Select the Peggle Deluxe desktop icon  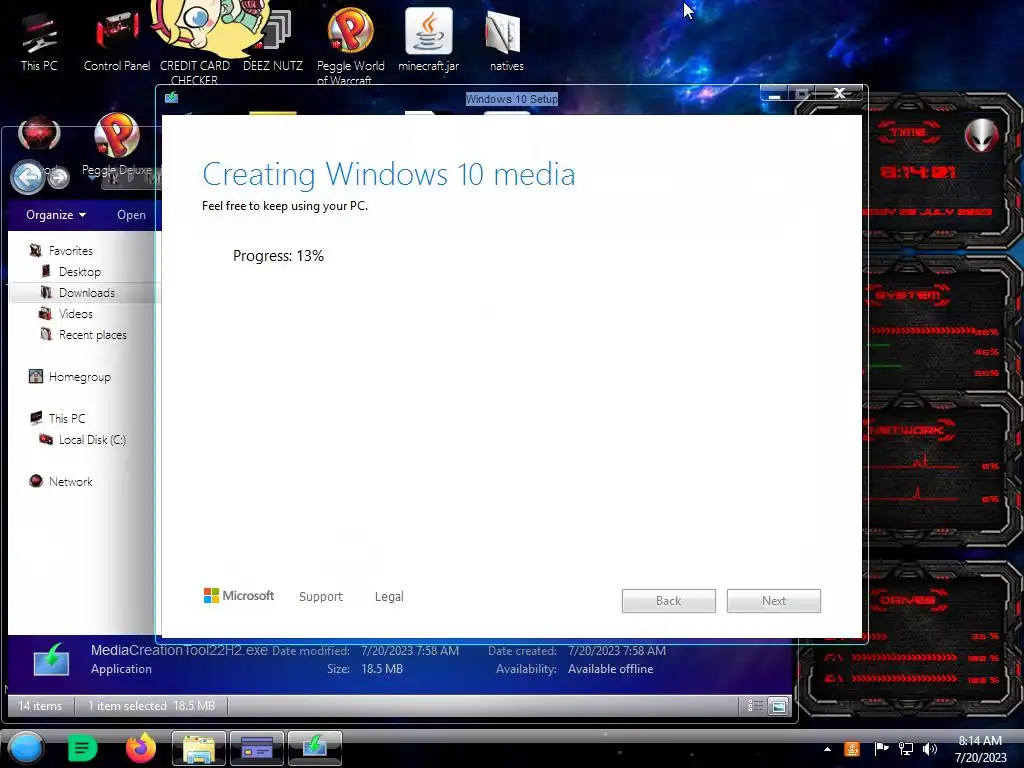pyautogui.click(x=117, y=145)
